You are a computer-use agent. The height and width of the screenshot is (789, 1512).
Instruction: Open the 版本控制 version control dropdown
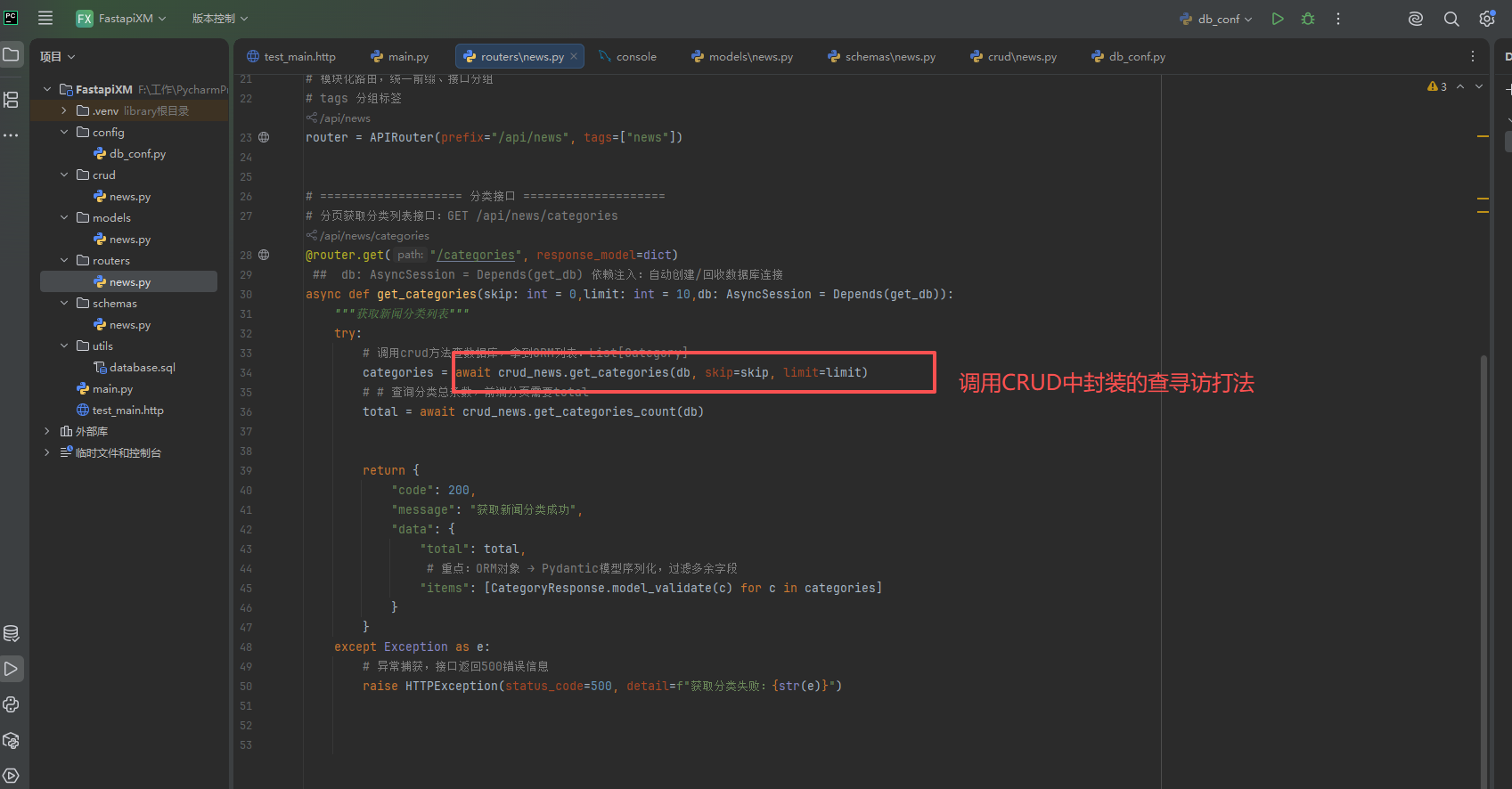[x=220, y=18]
